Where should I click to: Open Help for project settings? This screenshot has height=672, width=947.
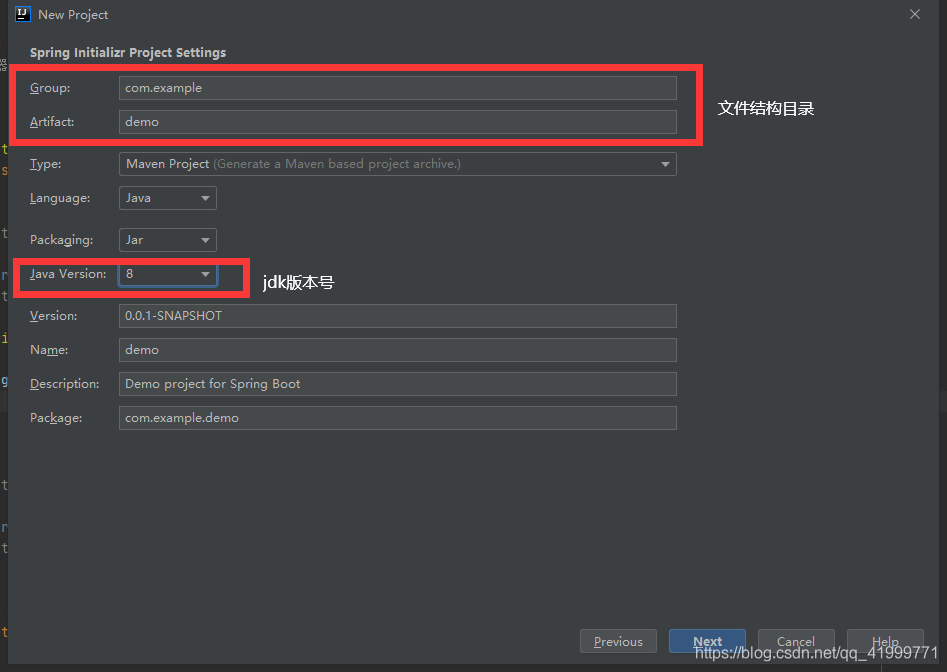click(x=885, y=641)
